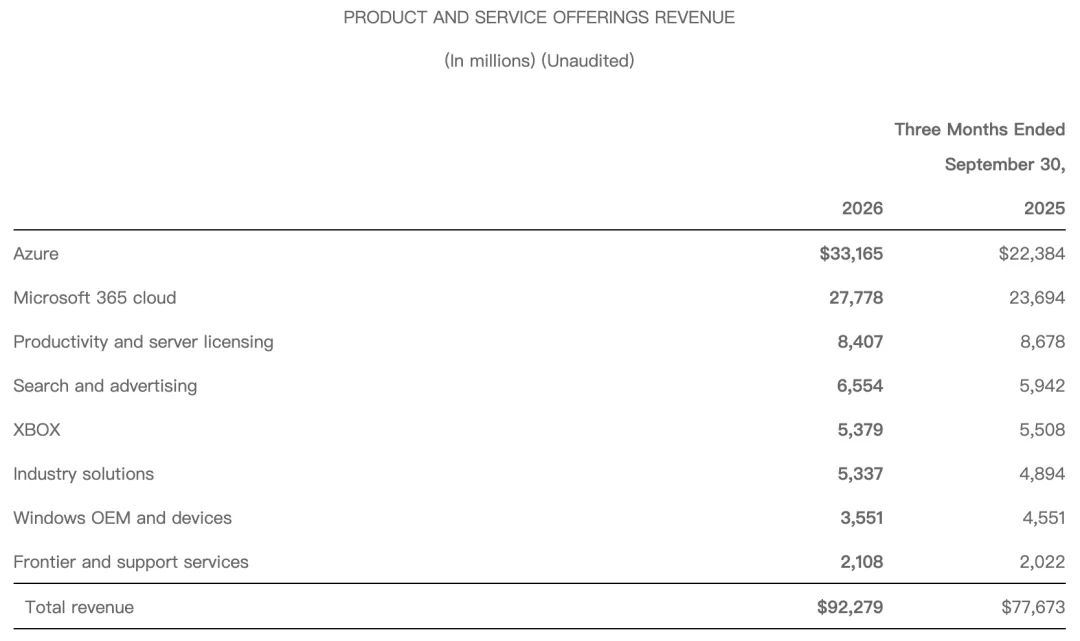Select the 'XBOX' row label

tap(37, 430)
